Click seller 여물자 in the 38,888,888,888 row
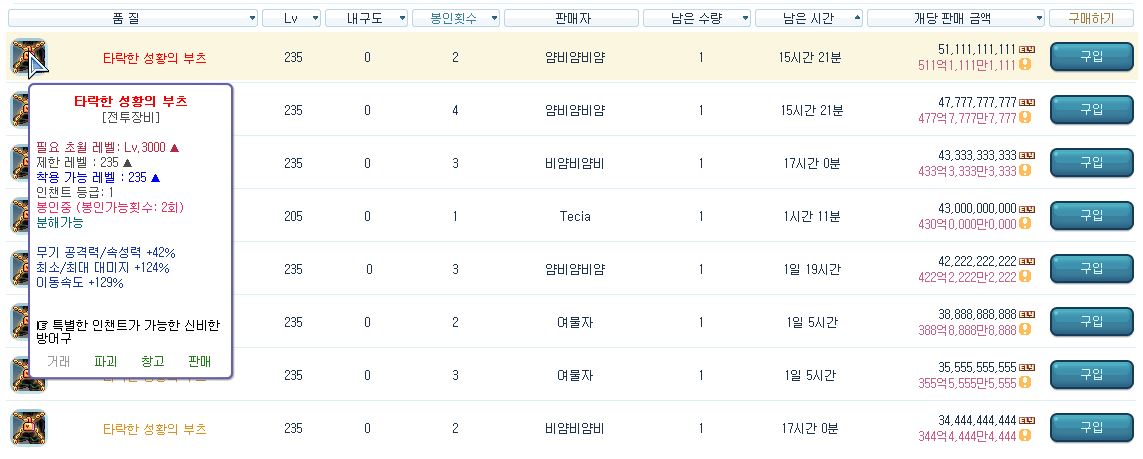1143x459 pixels. 575,322
